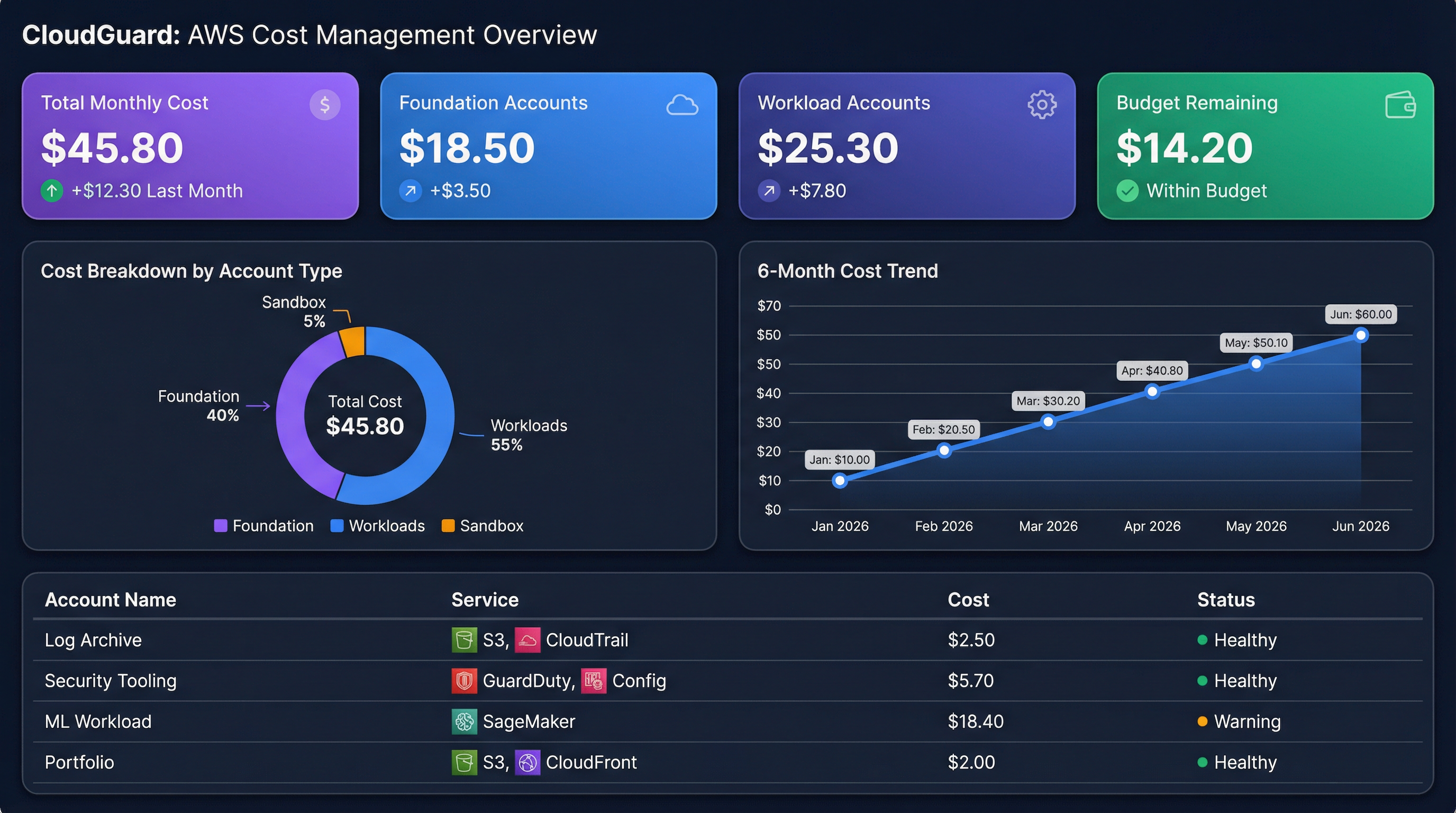Open settings via gear icon on Workload Accounts
Viewport: 1456px width, 813px height.
click(x=1042, y=104)
